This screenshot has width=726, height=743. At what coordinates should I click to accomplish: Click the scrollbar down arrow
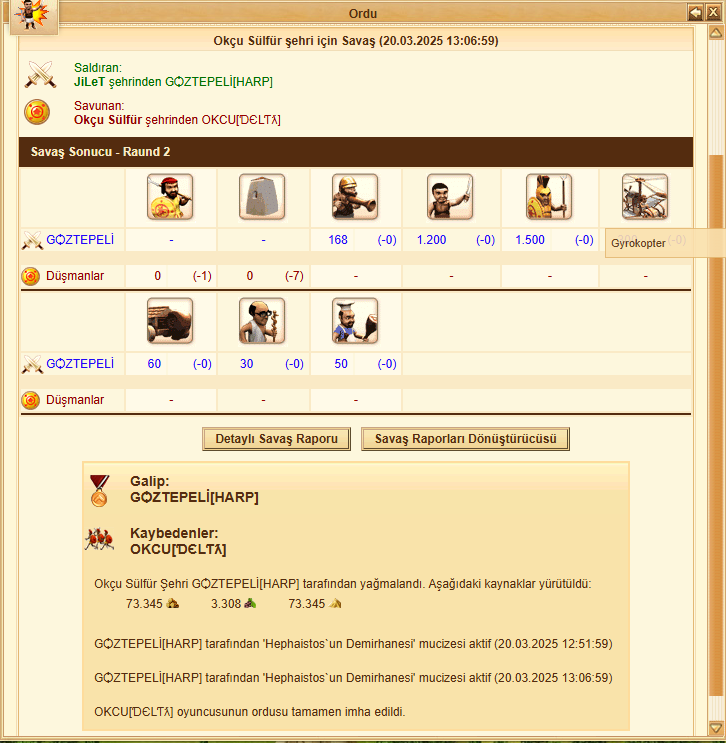click(716, 728)
